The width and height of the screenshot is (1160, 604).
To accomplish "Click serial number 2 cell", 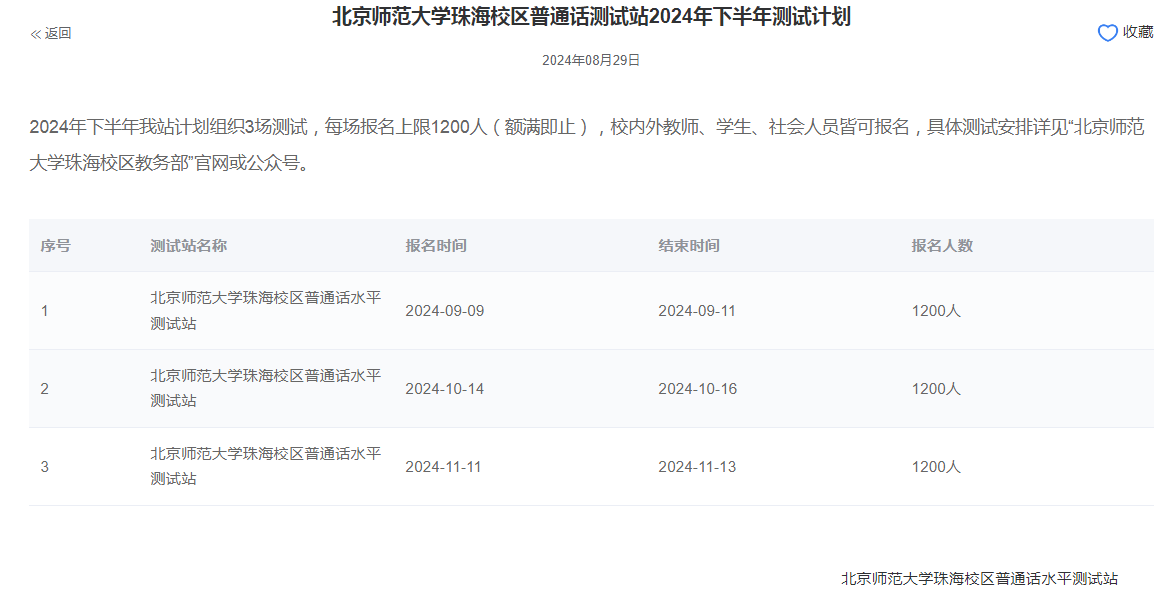I will point(44,389).
